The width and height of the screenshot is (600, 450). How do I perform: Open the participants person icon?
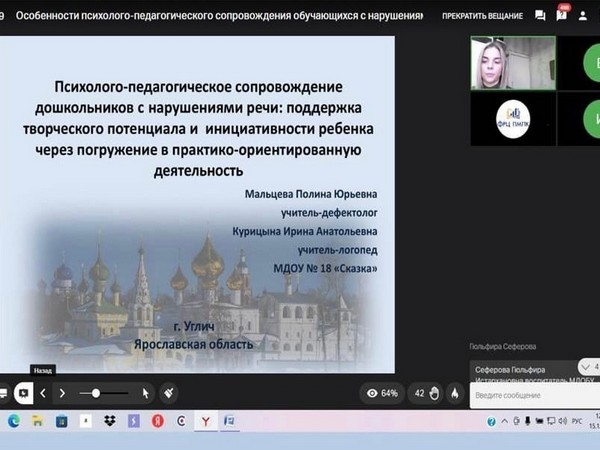pyautogui.click(x=583, y=16)
